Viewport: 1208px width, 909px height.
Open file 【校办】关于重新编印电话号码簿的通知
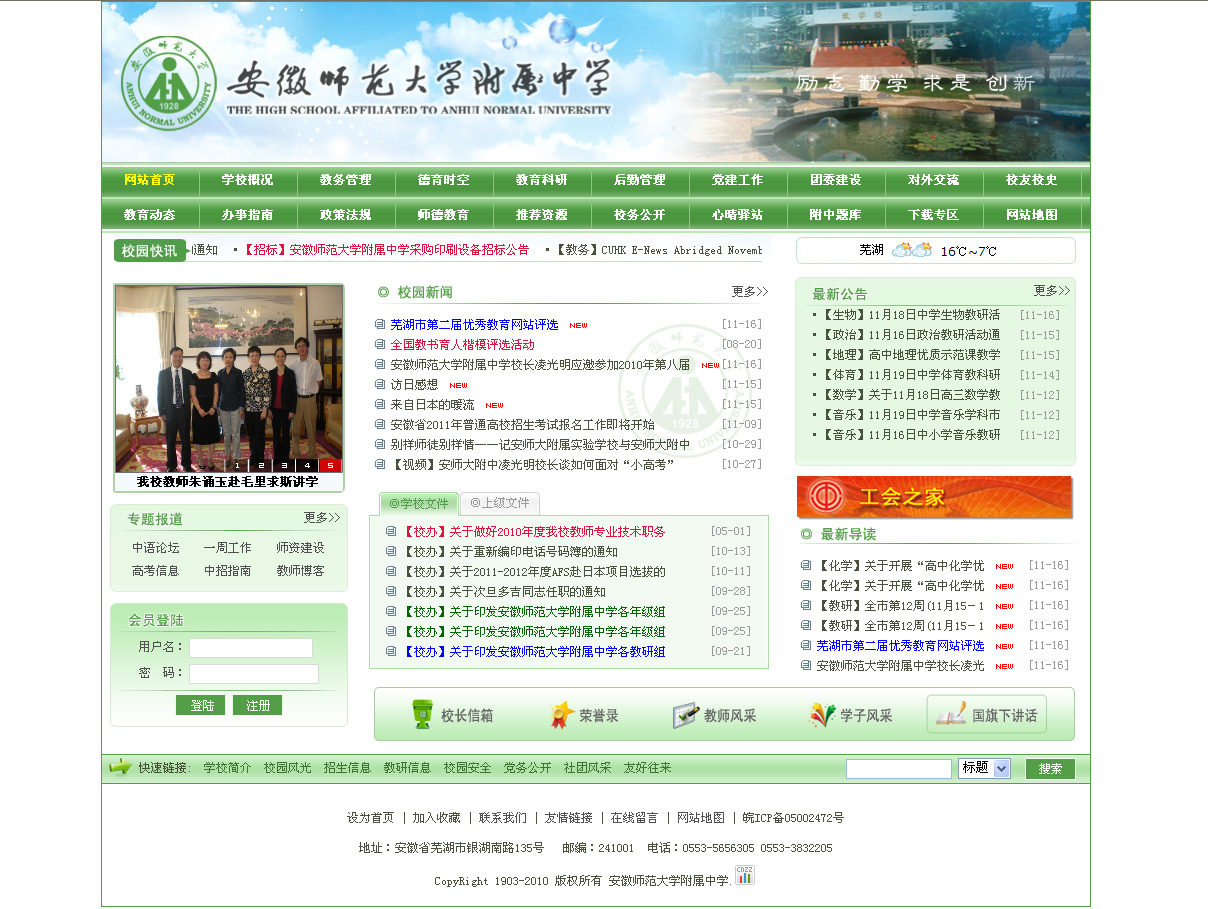pos(510,552)
